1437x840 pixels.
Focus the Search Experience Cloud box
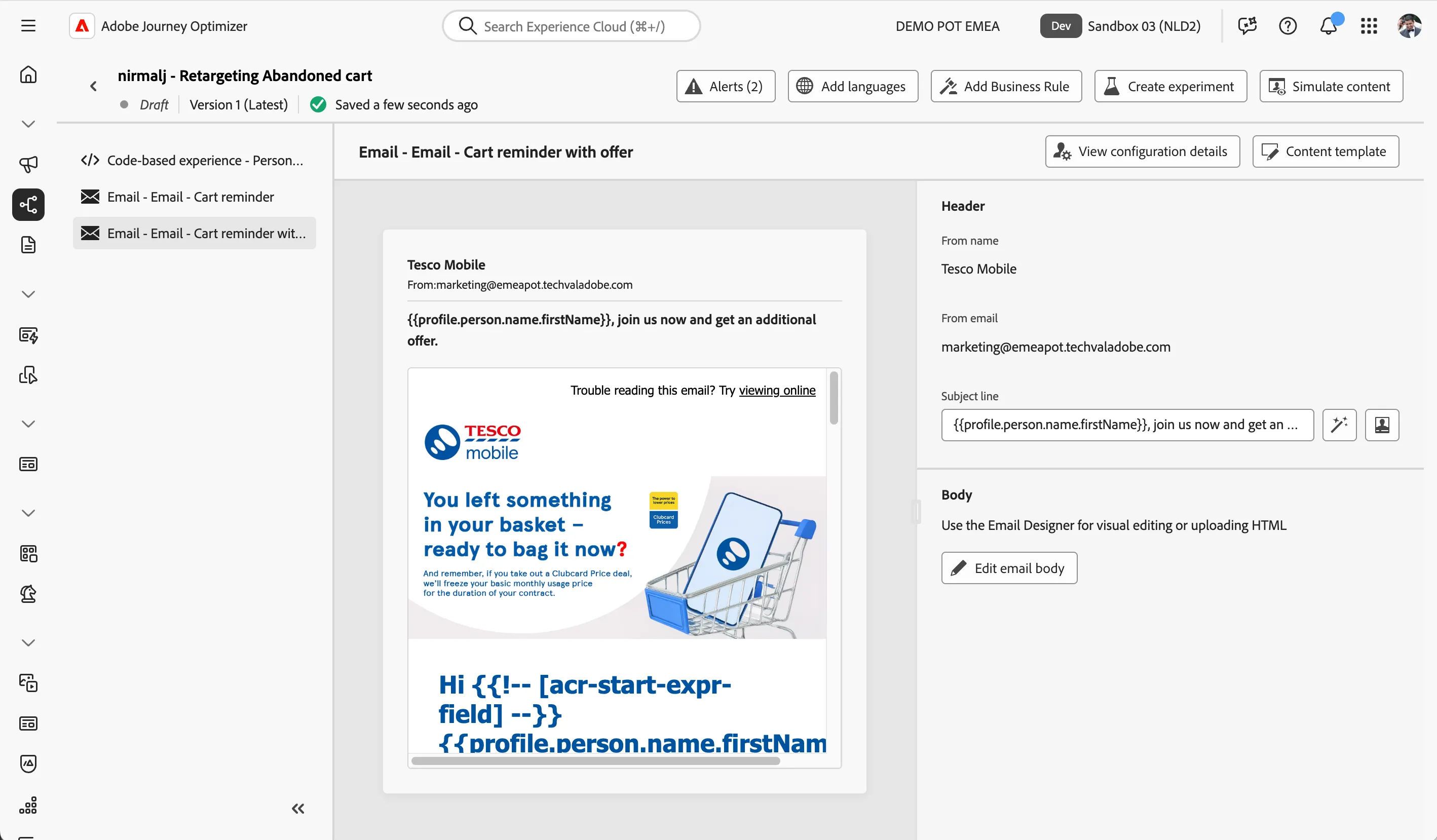pyautogui.click(x=572, y=26)
